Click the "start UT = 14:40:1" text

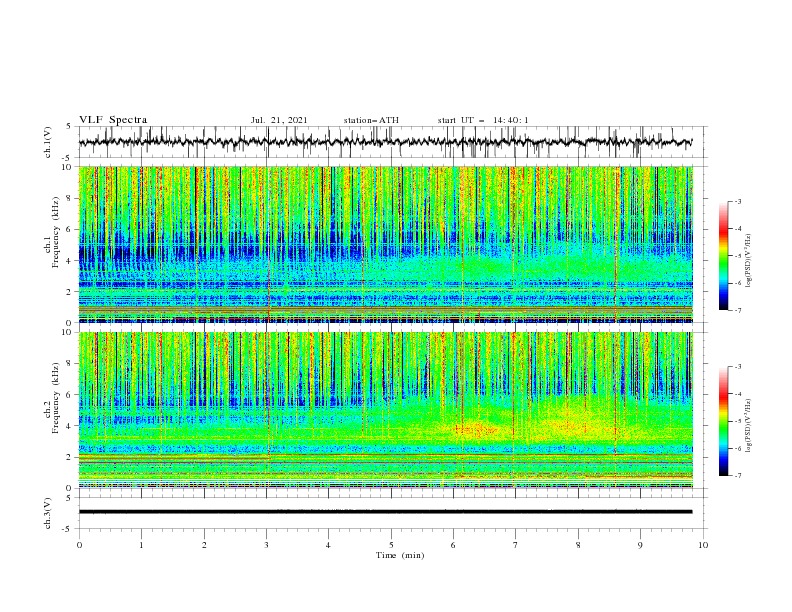click(x=483, y=120)
